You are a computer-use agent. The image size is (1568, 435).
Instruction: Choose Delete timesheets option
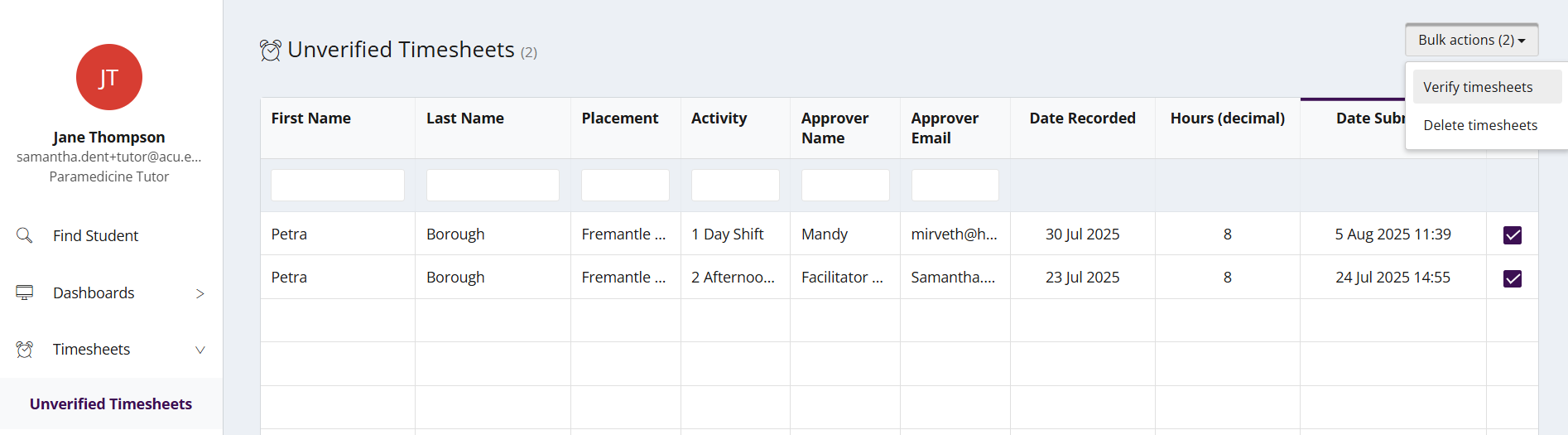coord(1479,125)
